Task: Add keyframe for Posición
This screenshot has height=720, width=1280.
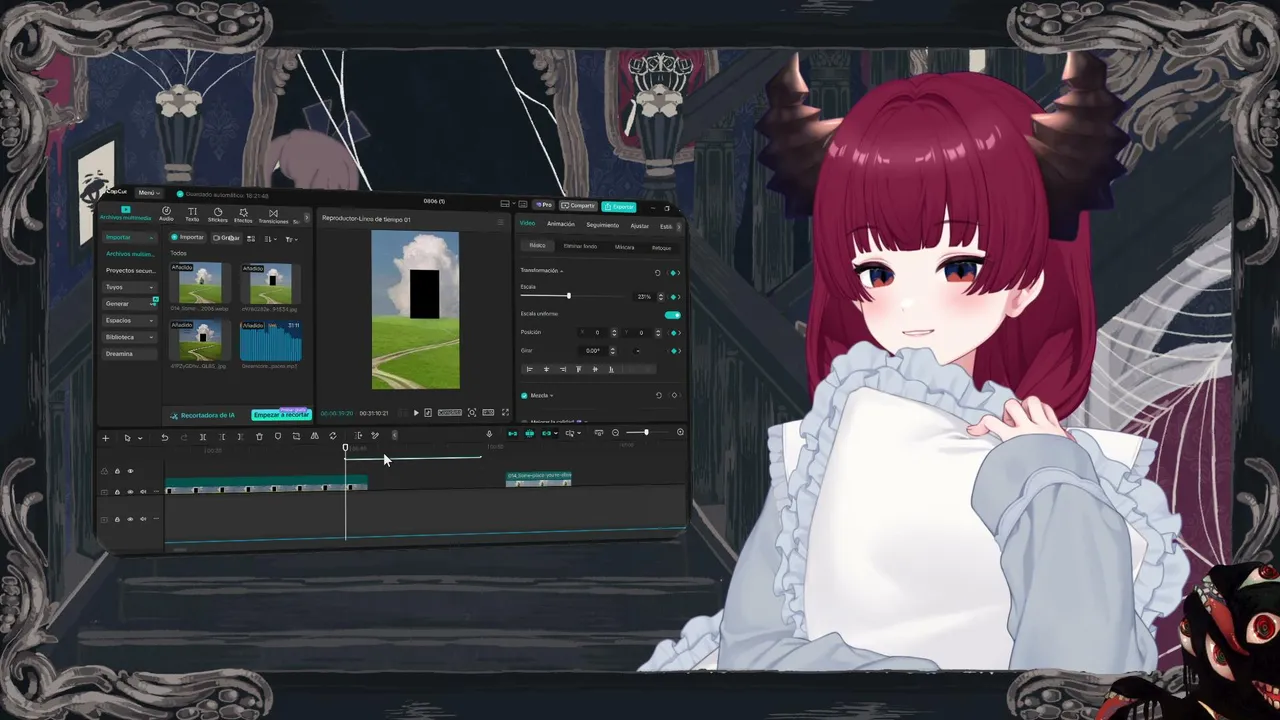Action: coord(673,333)
